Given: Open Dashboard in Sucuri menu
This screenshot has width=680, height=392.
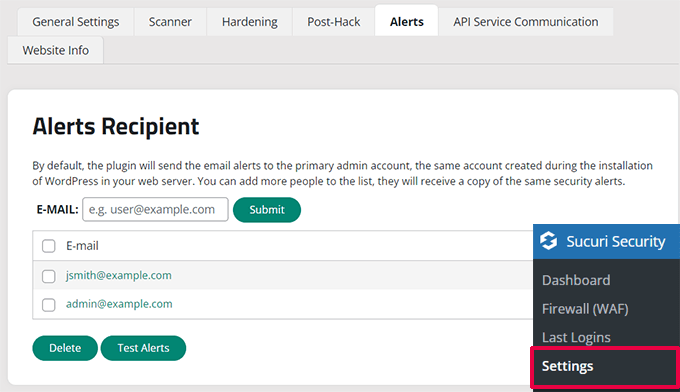Looking at the screenshot, I should [576, 280].
